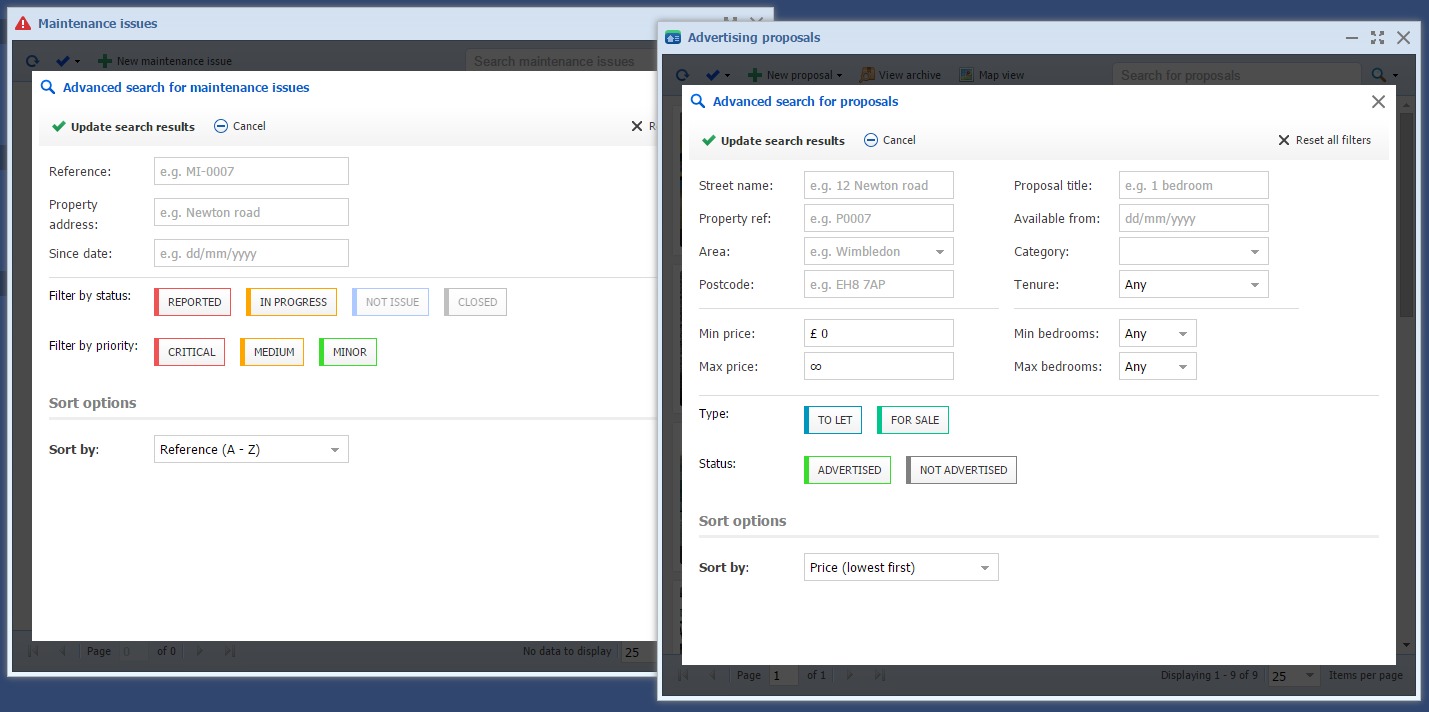Switch to Map view
Image resolution: width=1429 pixels, height=712 pixels.
pos(966,75)
